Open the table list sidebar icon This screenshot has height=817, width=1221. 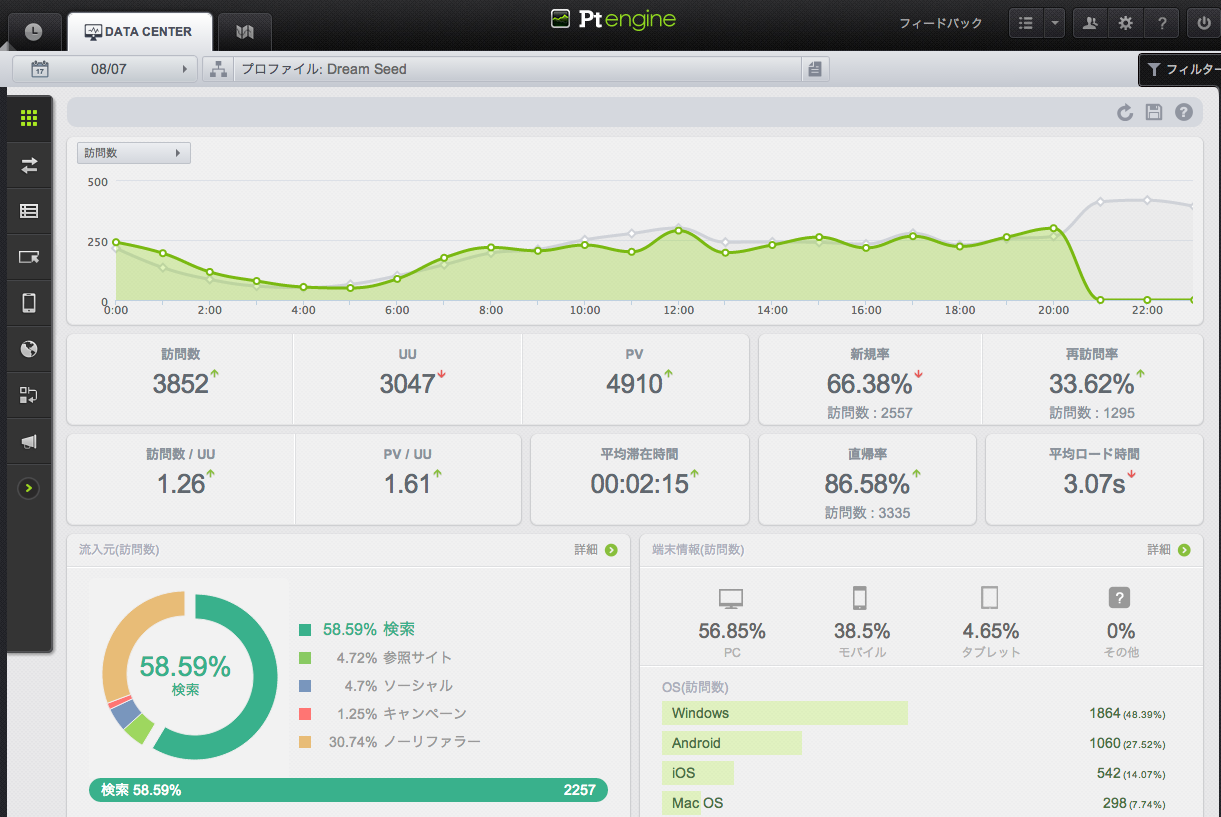(x=29, y=211)
